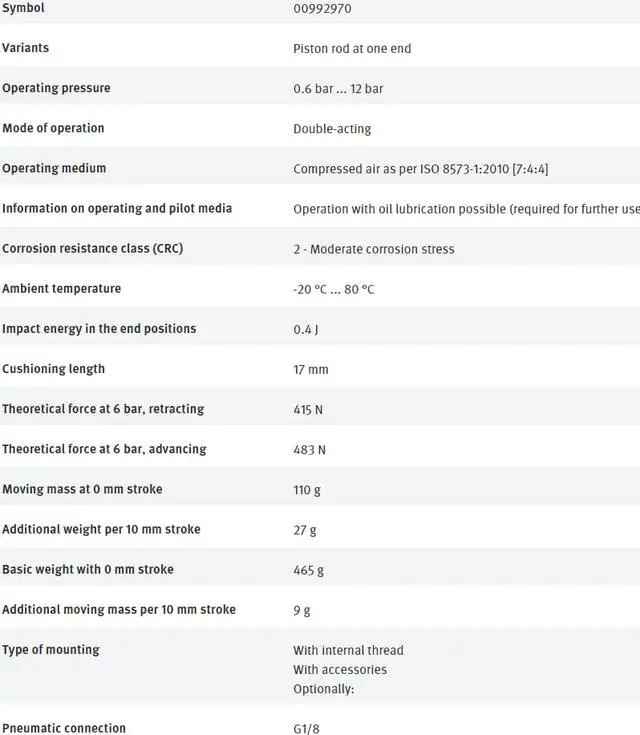Click the retracting force value 415 N
The width and height of the screenshot is (640, 735).
point(308,409)
